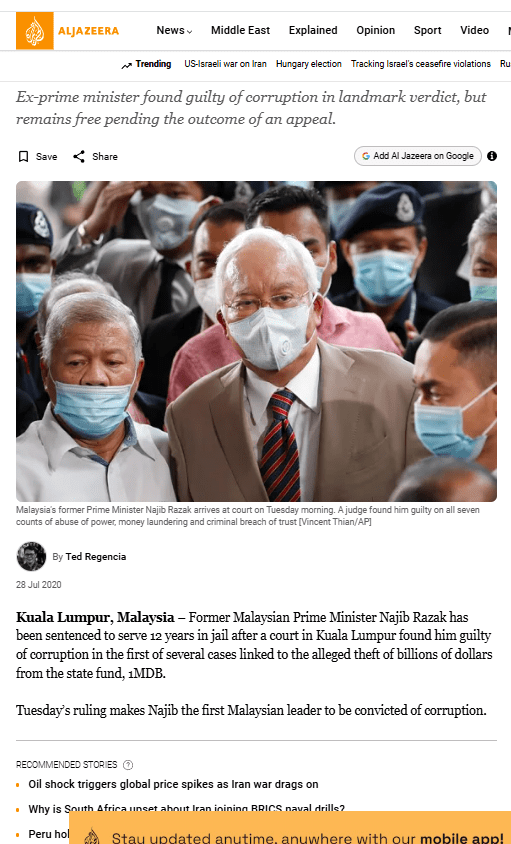
Task: Click Add Al Jazeera on Google button
Action: coord(418,156)
